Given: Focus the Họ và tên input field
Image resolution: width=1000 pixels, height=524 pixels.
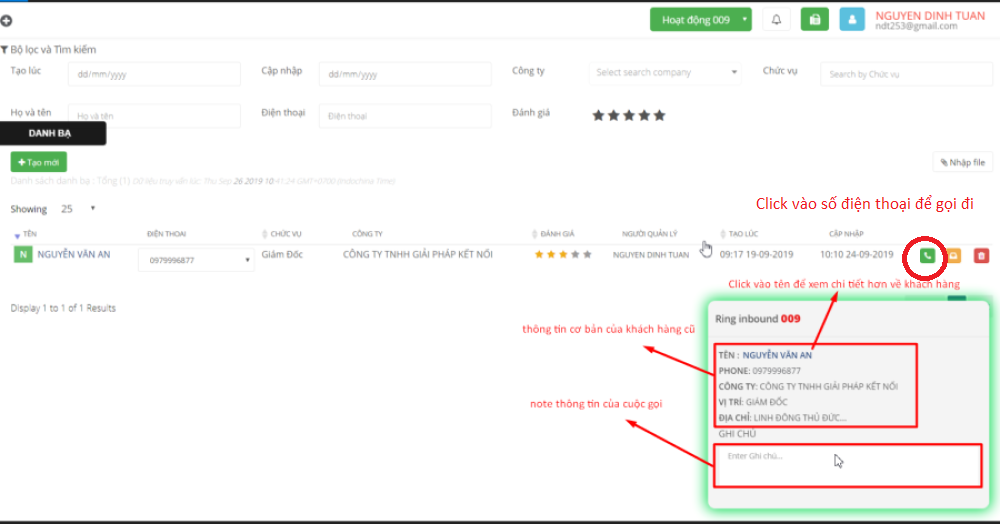Looking at the screenshot, I should [154, 116].
